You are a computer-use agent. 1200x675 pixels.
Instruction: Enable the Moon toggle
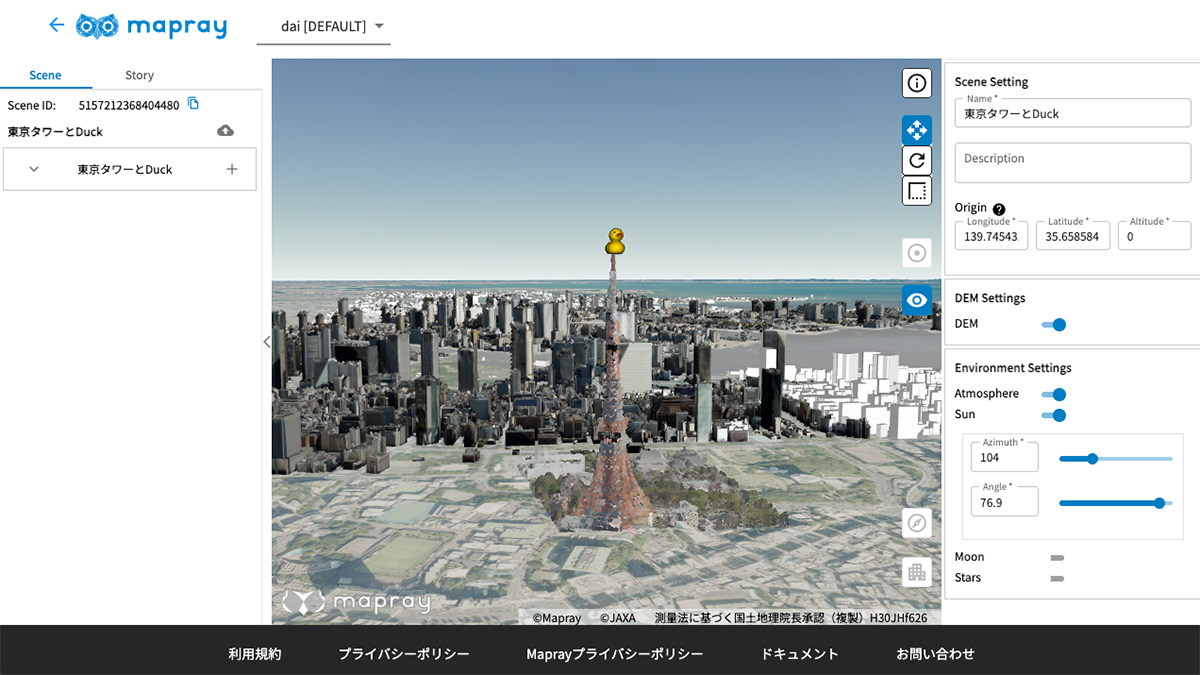coord(1056,558)
